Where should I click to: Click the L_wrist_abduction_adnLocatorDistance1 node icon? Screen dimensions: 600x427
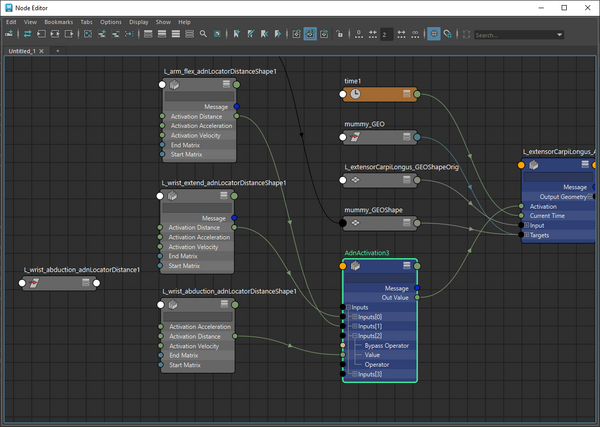click(35, 284)
